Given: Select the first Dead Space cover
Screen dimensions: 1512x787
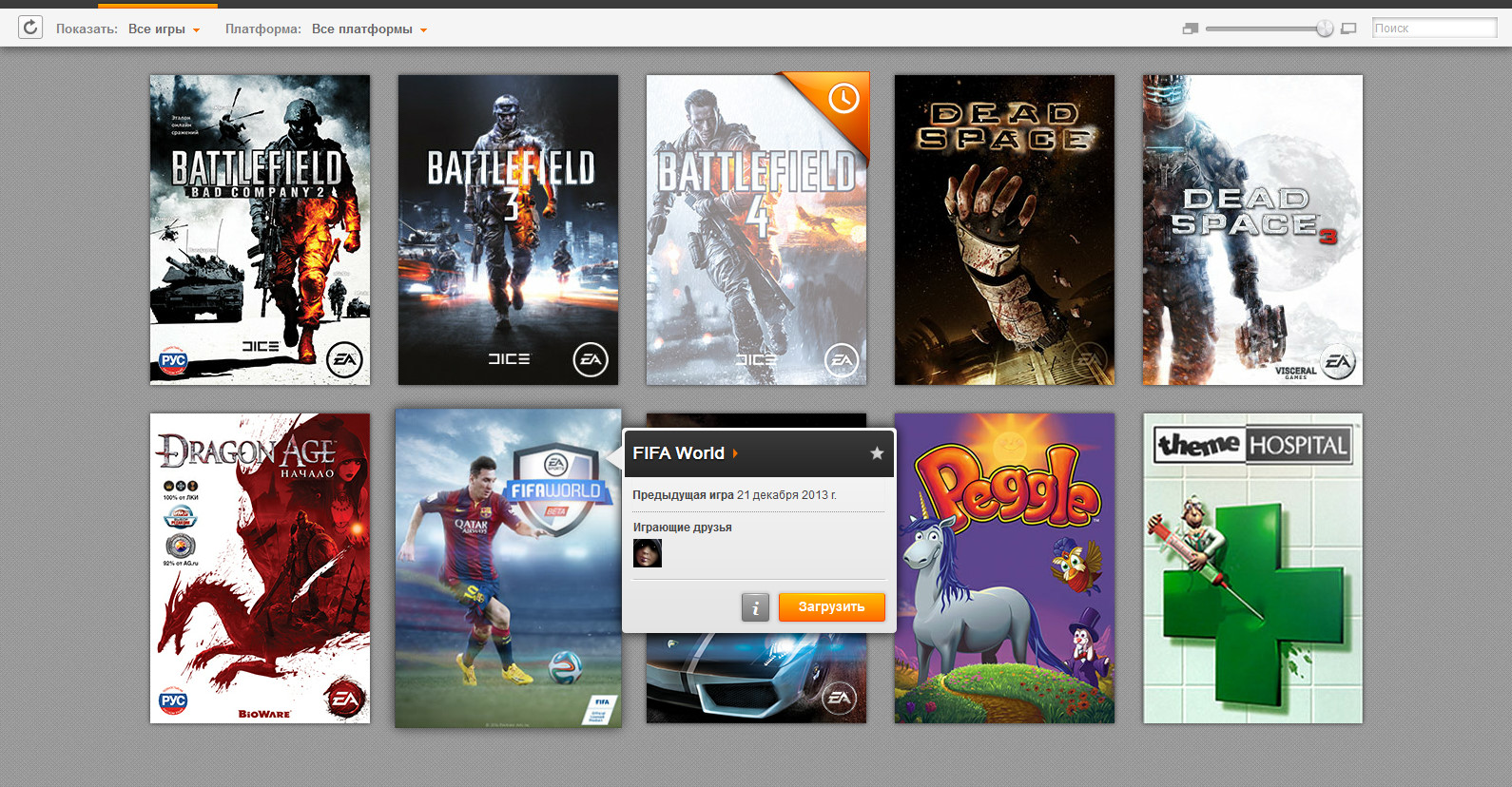Looking at the screenshot, I should tap(1004, 230).
